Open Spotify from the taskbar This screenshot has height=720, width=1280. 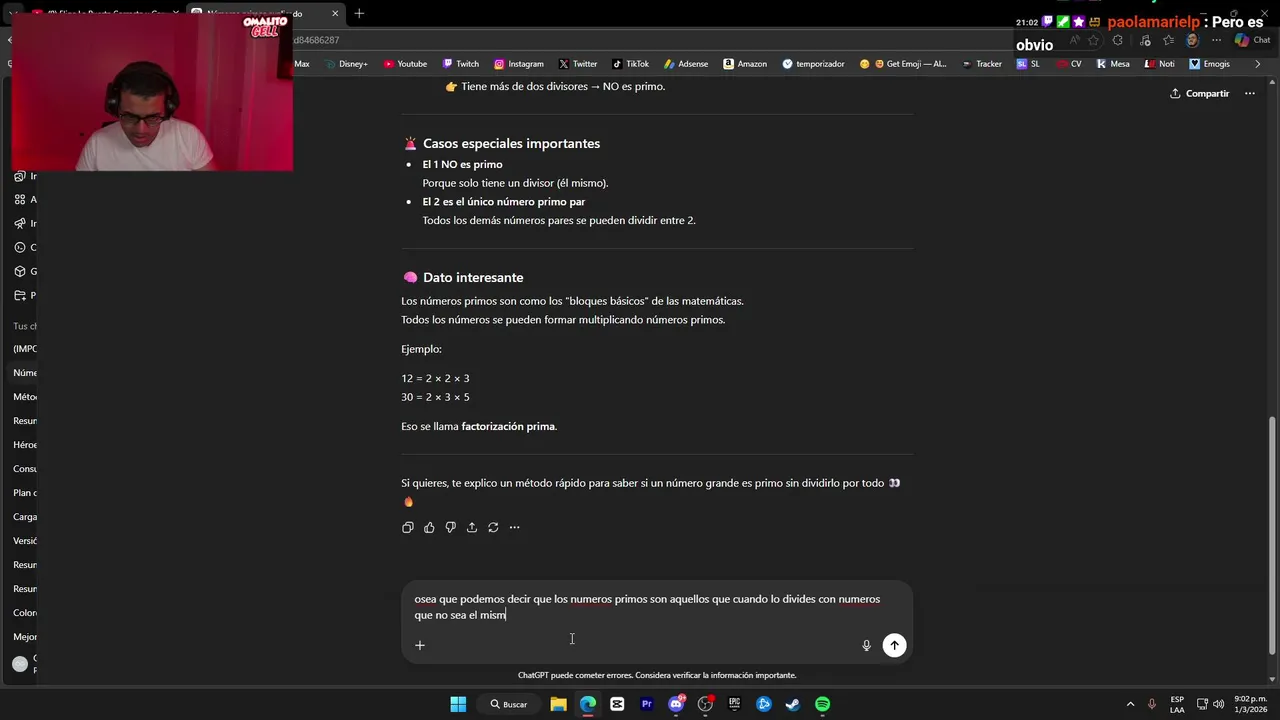pos(822,704)
